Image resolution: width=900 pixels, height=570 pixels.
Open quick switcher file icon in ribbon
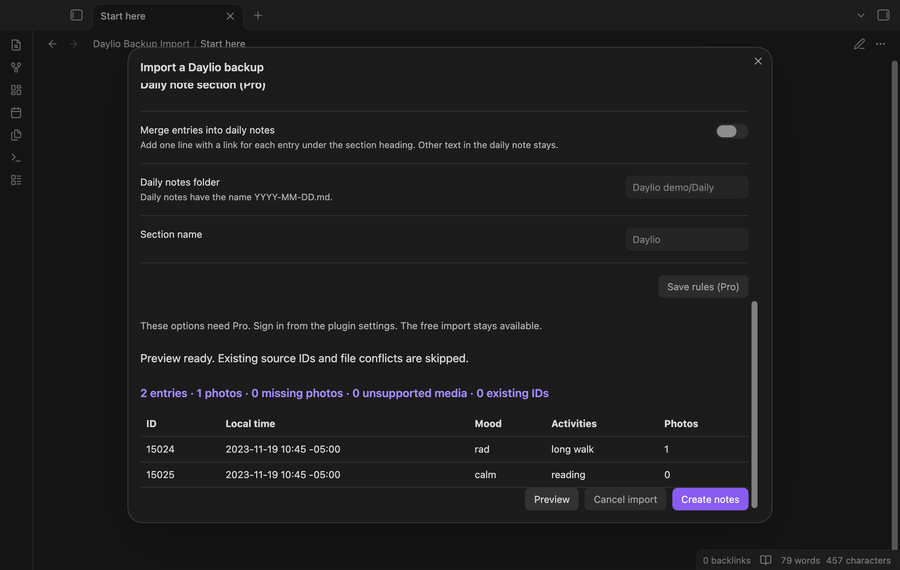point(16,45)
